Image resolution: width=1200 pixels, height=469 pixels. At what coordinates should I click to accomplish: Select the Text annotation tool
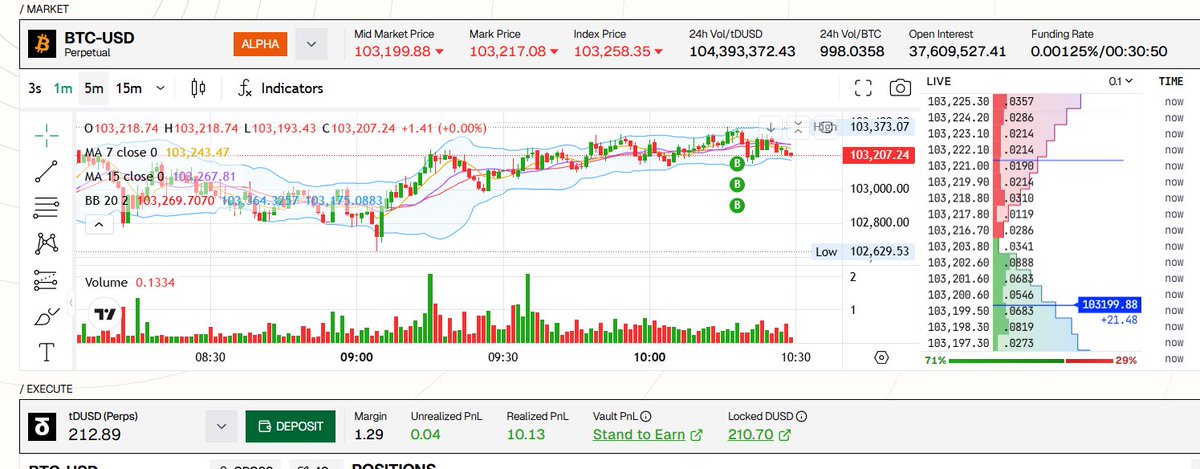click(x=46, y=352)
